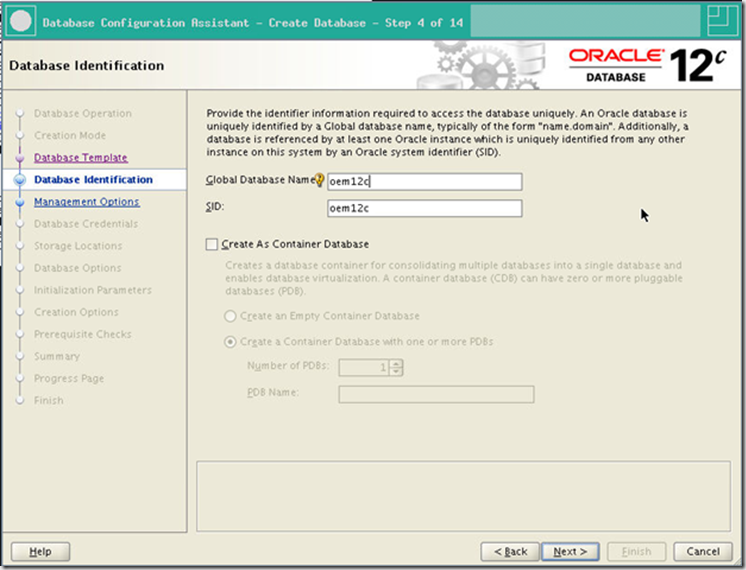
Task: Open the Management Options step link
Action: coord(87,202)
